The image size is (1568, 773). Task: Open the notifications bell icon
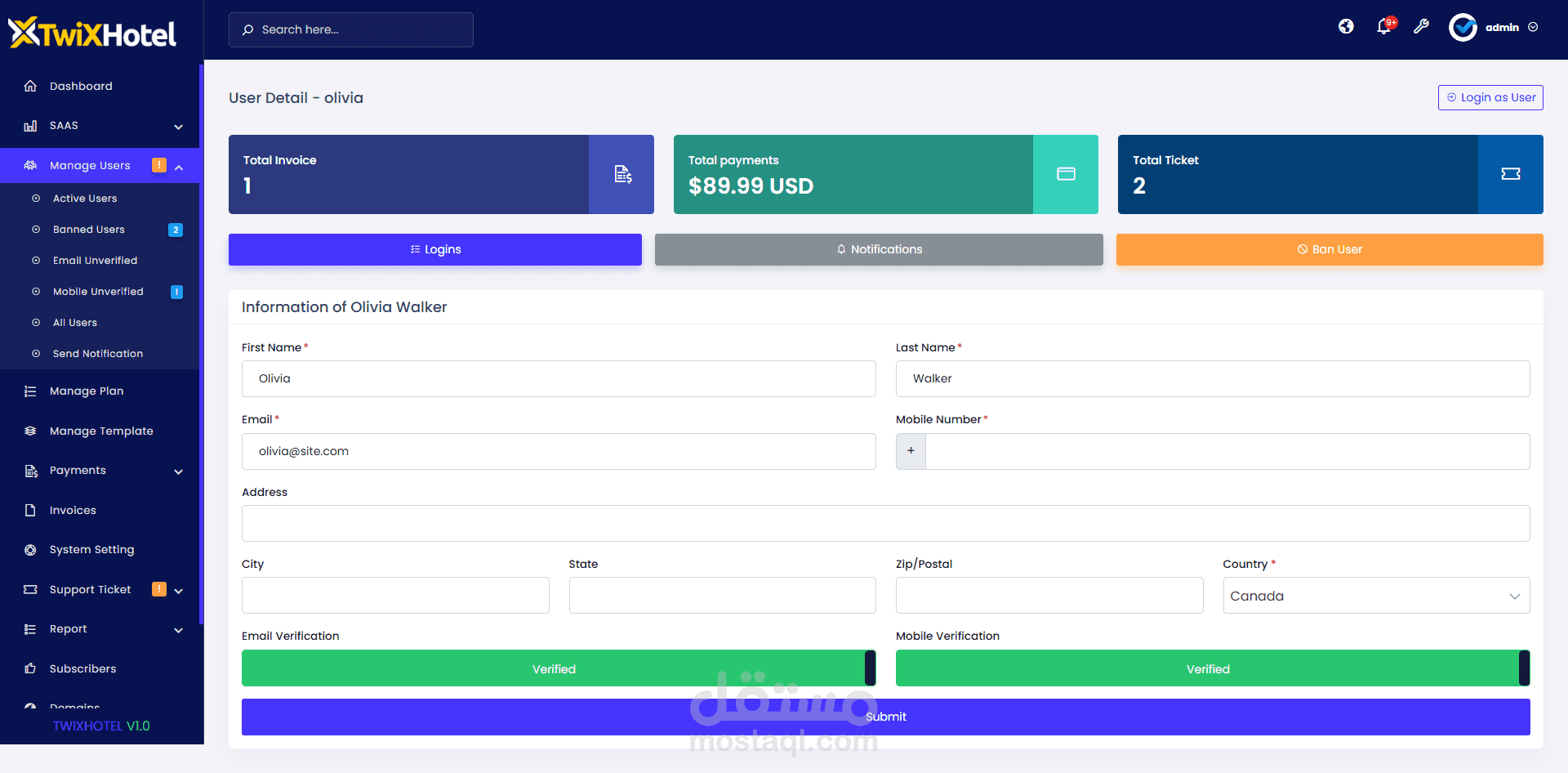click(x=1384, y=27)
